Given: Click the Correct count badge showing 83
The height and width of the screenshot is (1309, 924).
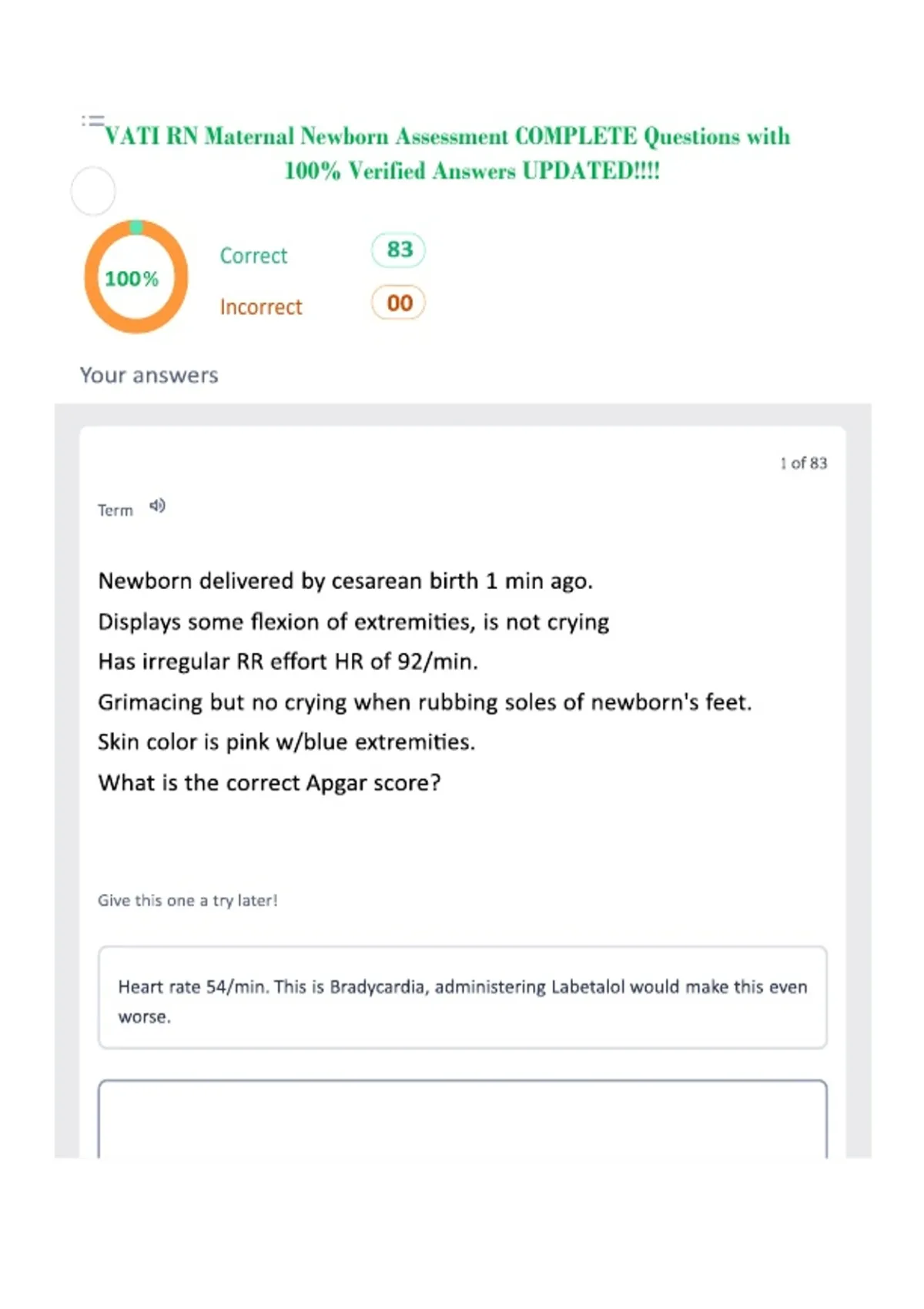Looking at the screenshot, I should tap(398, 249).
